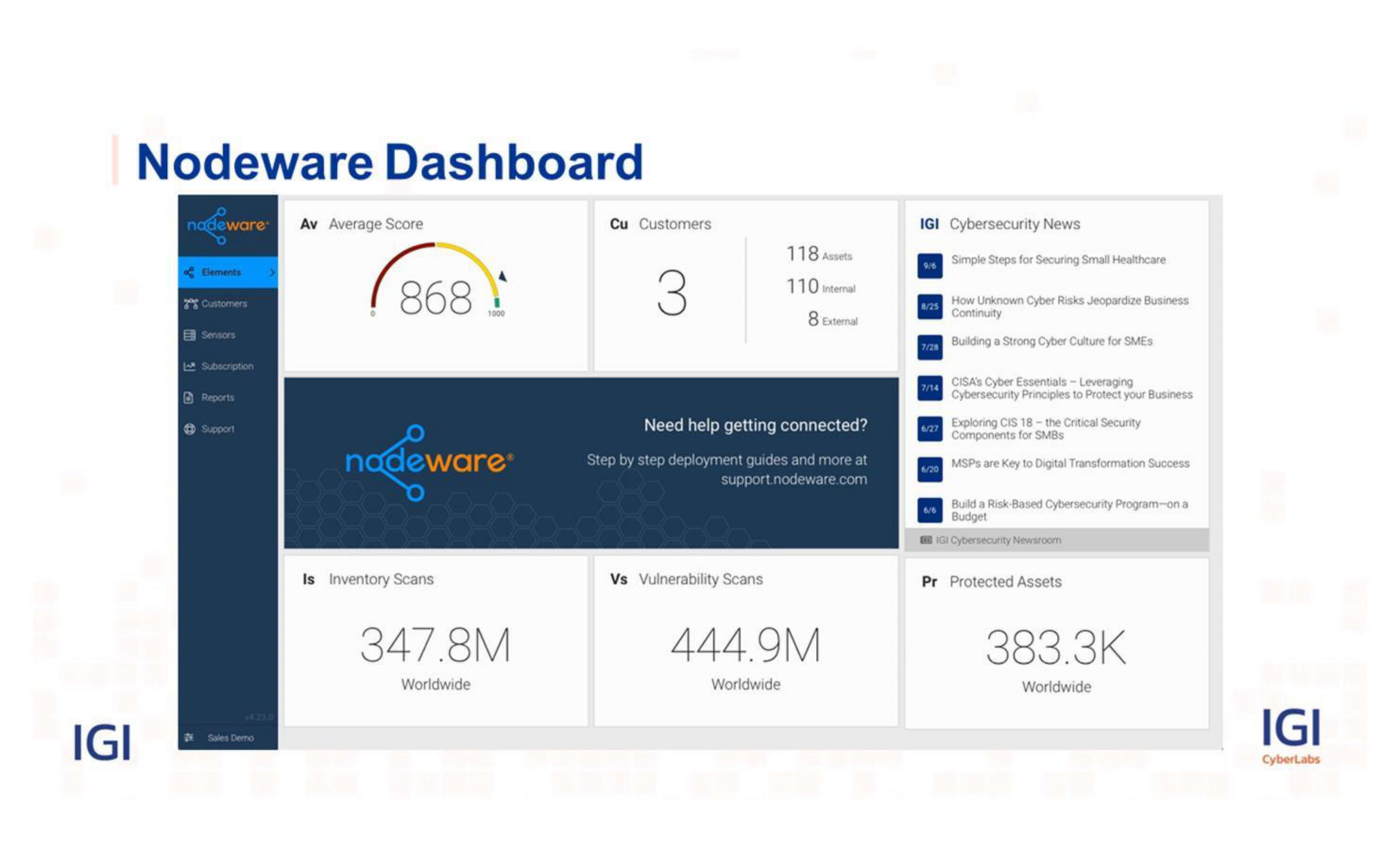Open How Unknown Cyber Risks Jeopardize article
The width and height of the screenshot is (1400, 850).
(1070, 307)
